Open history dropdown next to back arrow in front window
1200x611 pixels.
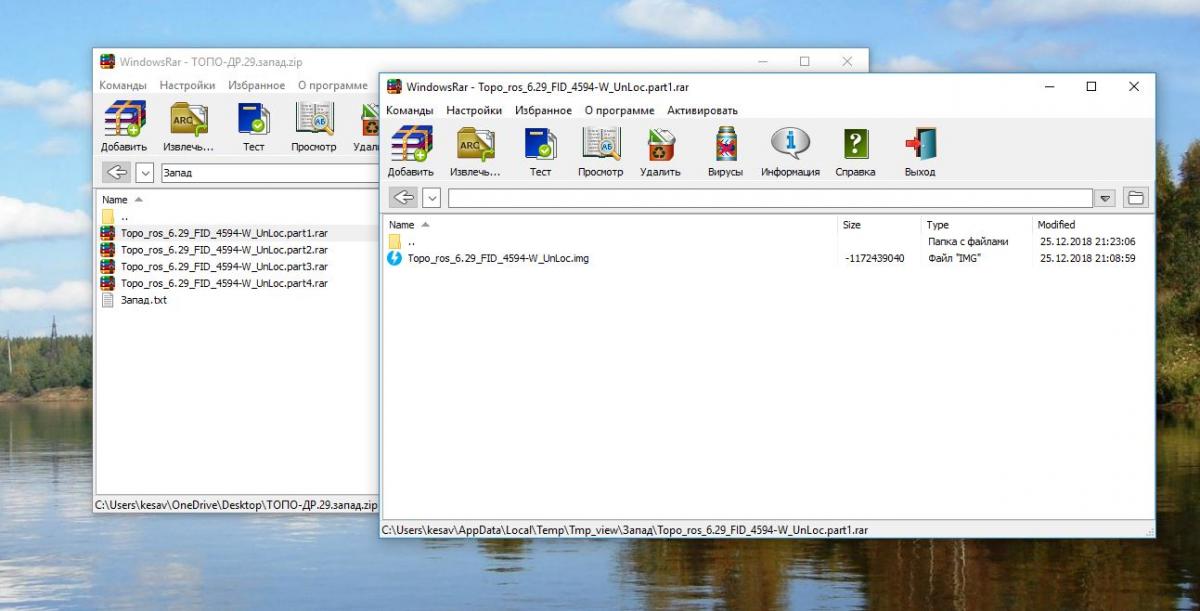coord(431,198)
